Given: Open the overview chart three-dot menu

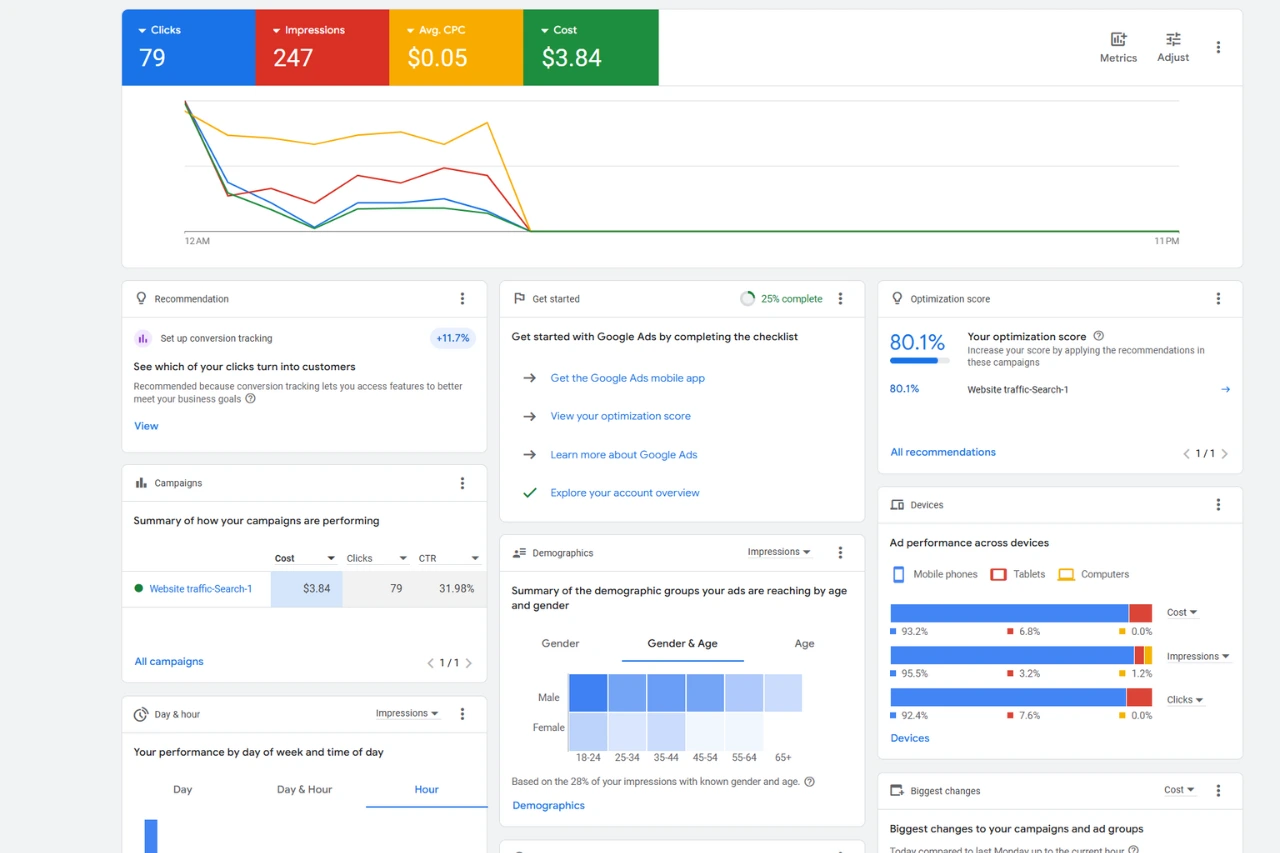Looking at the screenshot, I should tap(1218, 47).
